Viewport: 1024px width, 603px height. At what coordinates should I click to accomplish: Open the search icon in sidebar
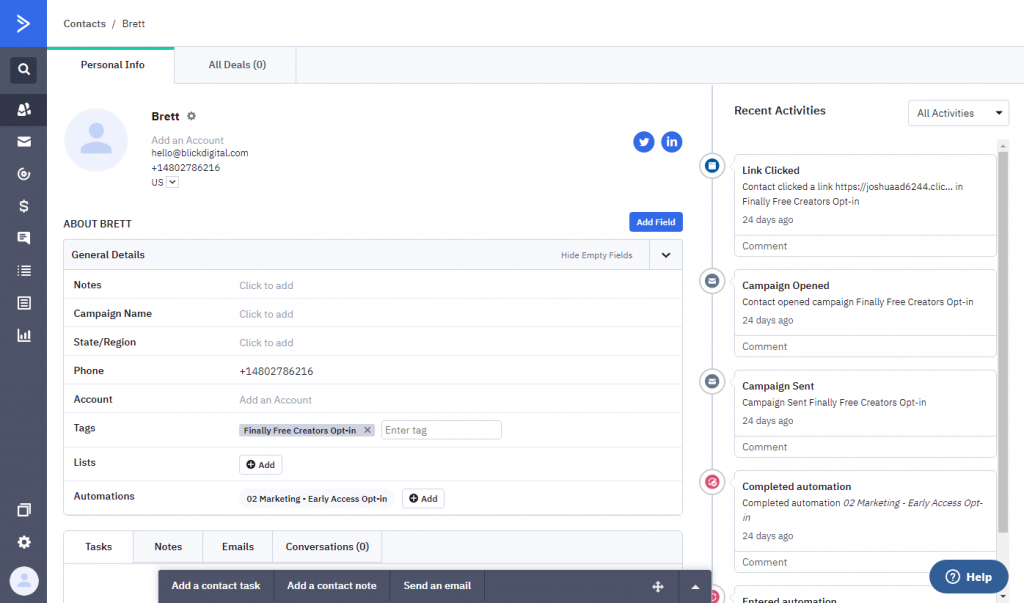(24, 69)
